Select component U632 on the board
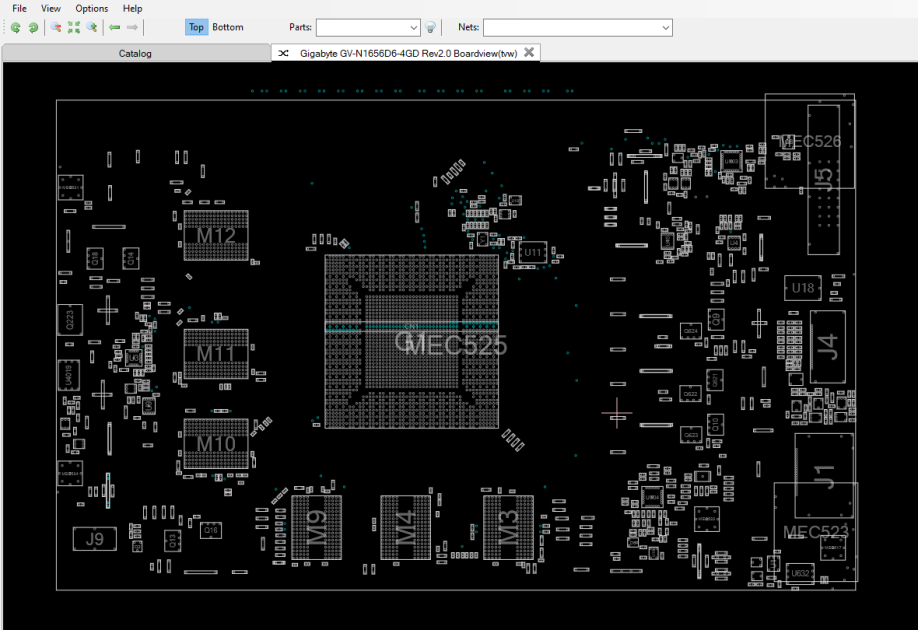The width and height of the screenshot is (918, 630). pos(800,573)
